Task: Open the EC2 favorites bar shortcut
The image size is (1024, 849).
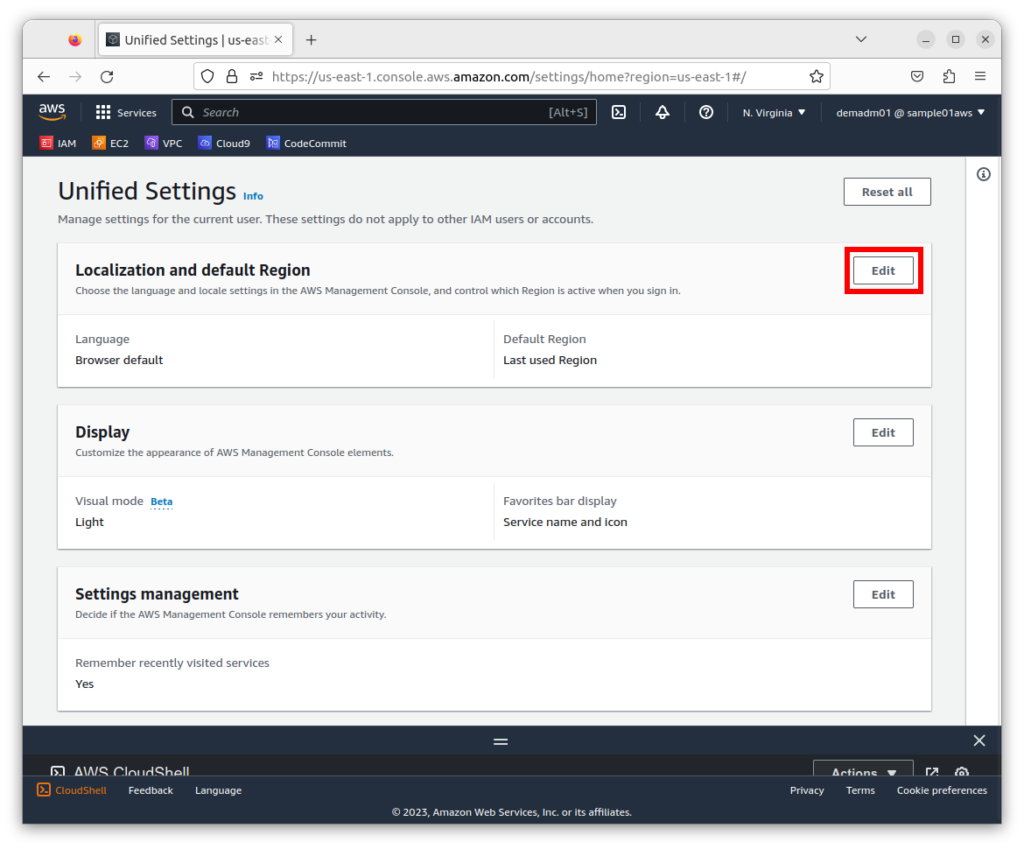Action: tap(110, 143)
